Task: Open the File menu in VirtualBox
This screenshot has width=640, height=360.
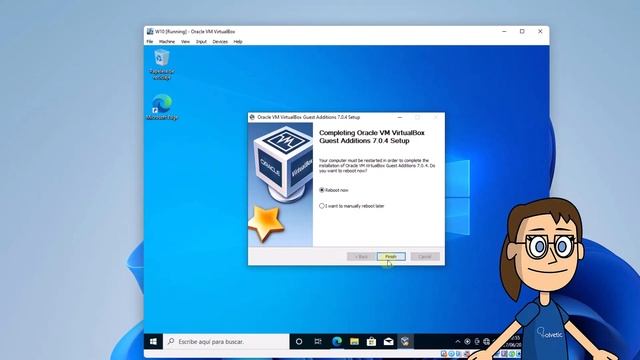Action: click(x=150, y=42)
